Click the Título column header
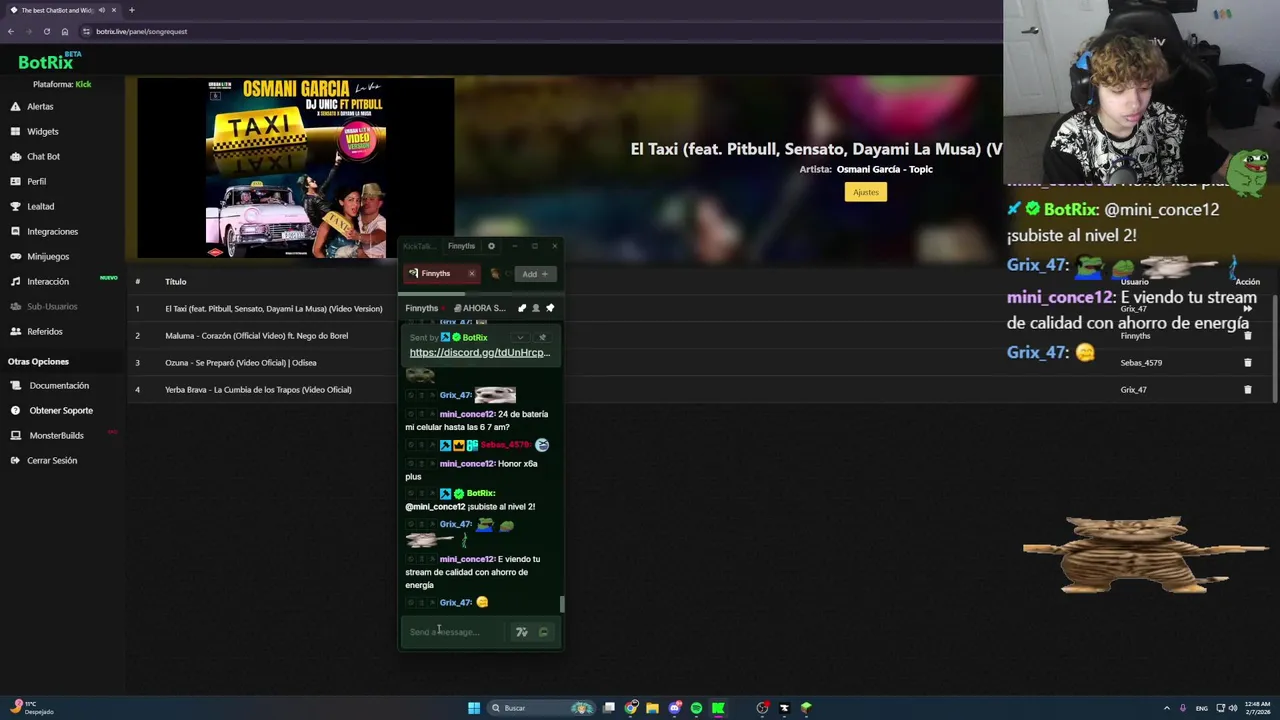This screenshot has height=720, width=1280. pos(175,281)
